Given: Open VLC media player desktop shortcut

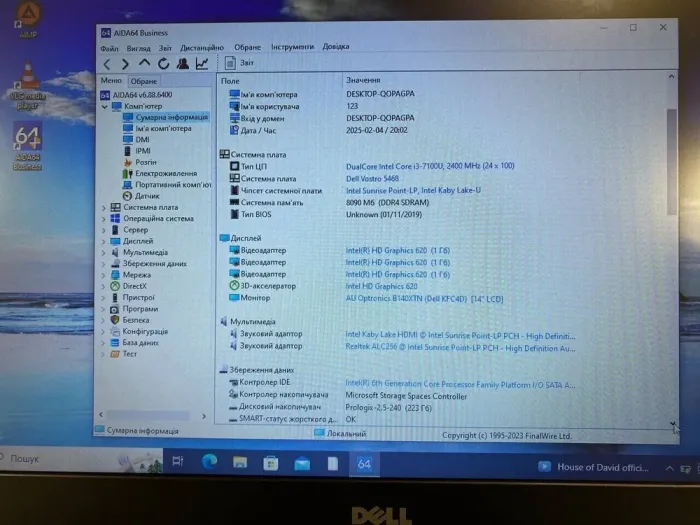Looking at the screenshot, I should click(x=27, y=85).
